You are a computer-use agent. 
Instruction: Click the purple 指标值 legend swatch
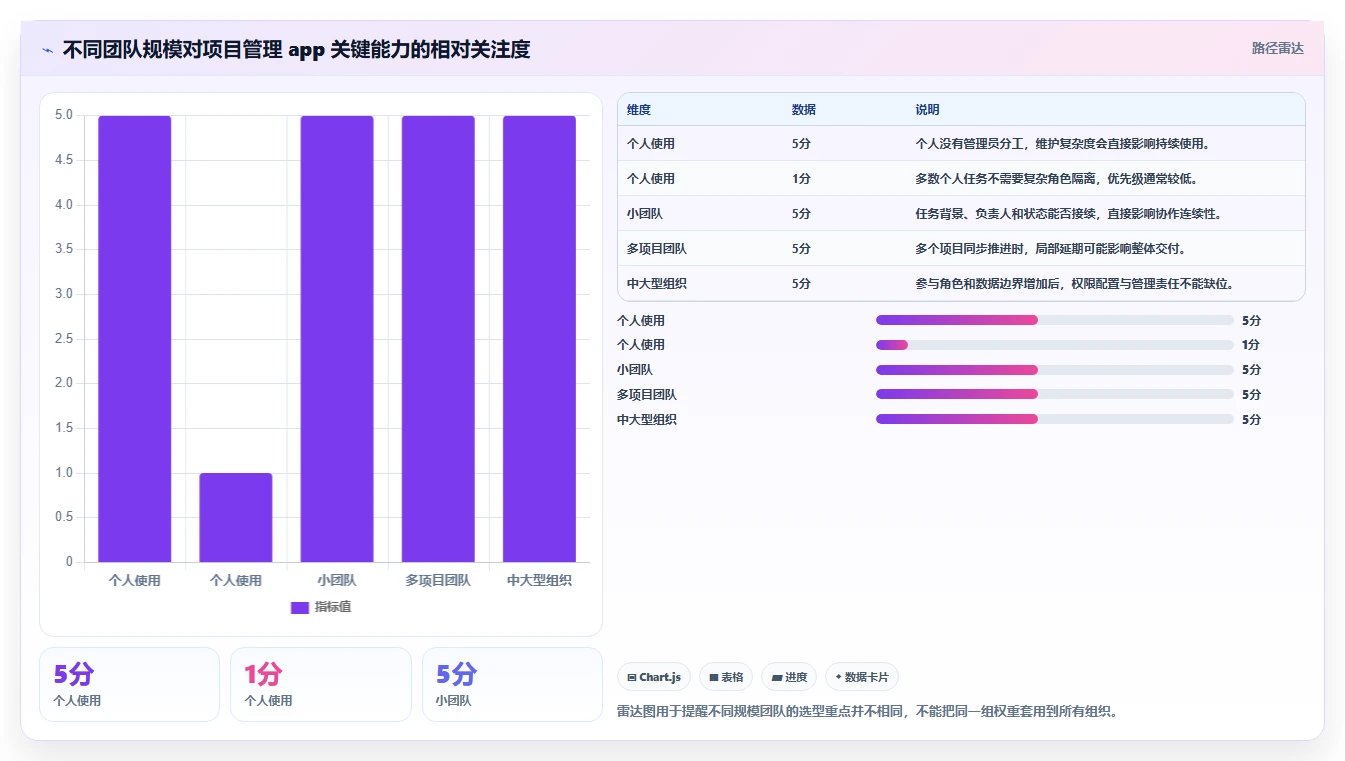click(299, 608)
